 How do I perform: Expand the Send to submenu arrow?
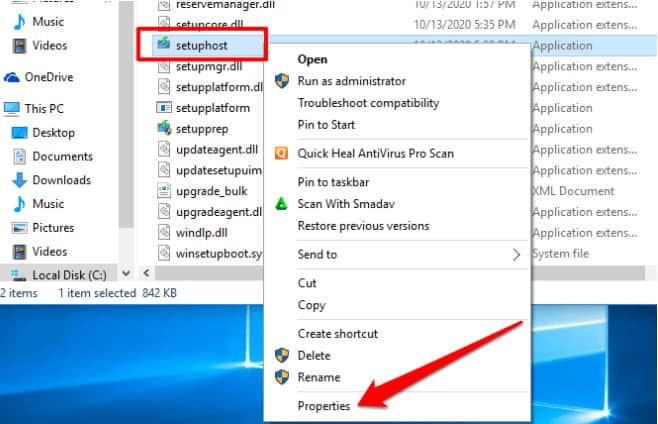(516, 254)
